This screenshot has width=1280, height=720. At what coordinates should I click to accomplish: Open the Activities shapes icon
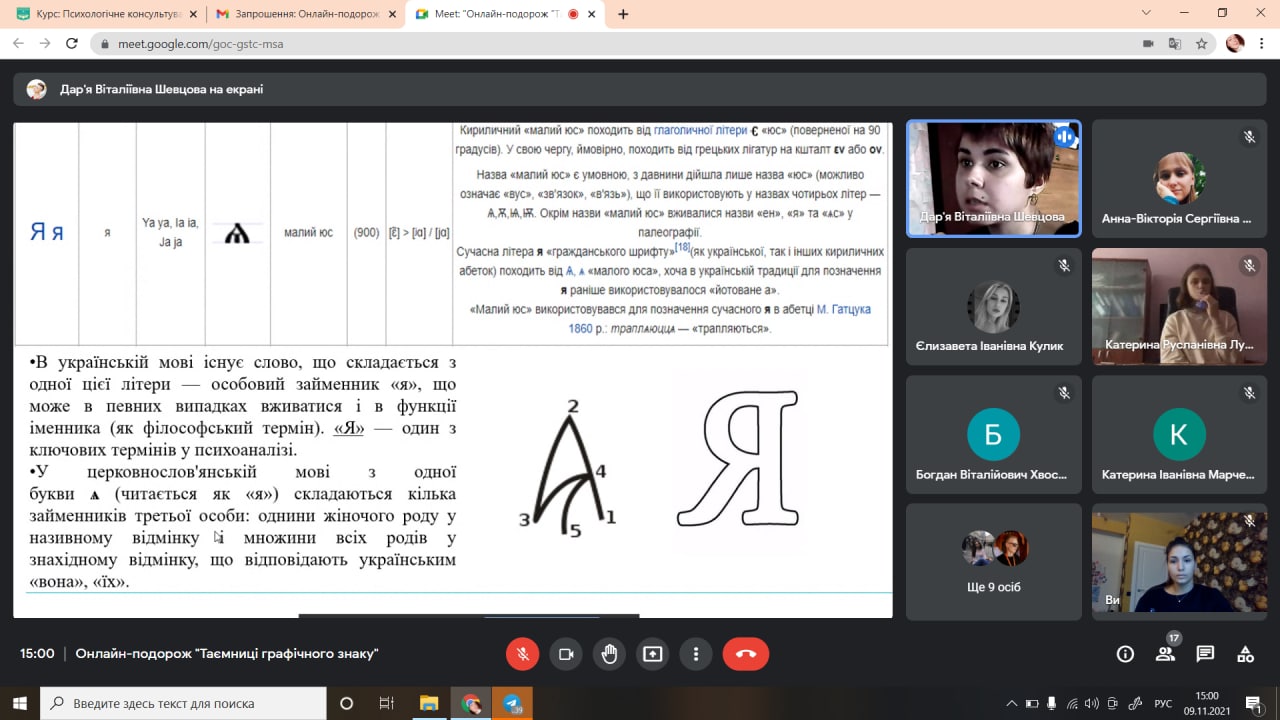(x=1245, y=654)
